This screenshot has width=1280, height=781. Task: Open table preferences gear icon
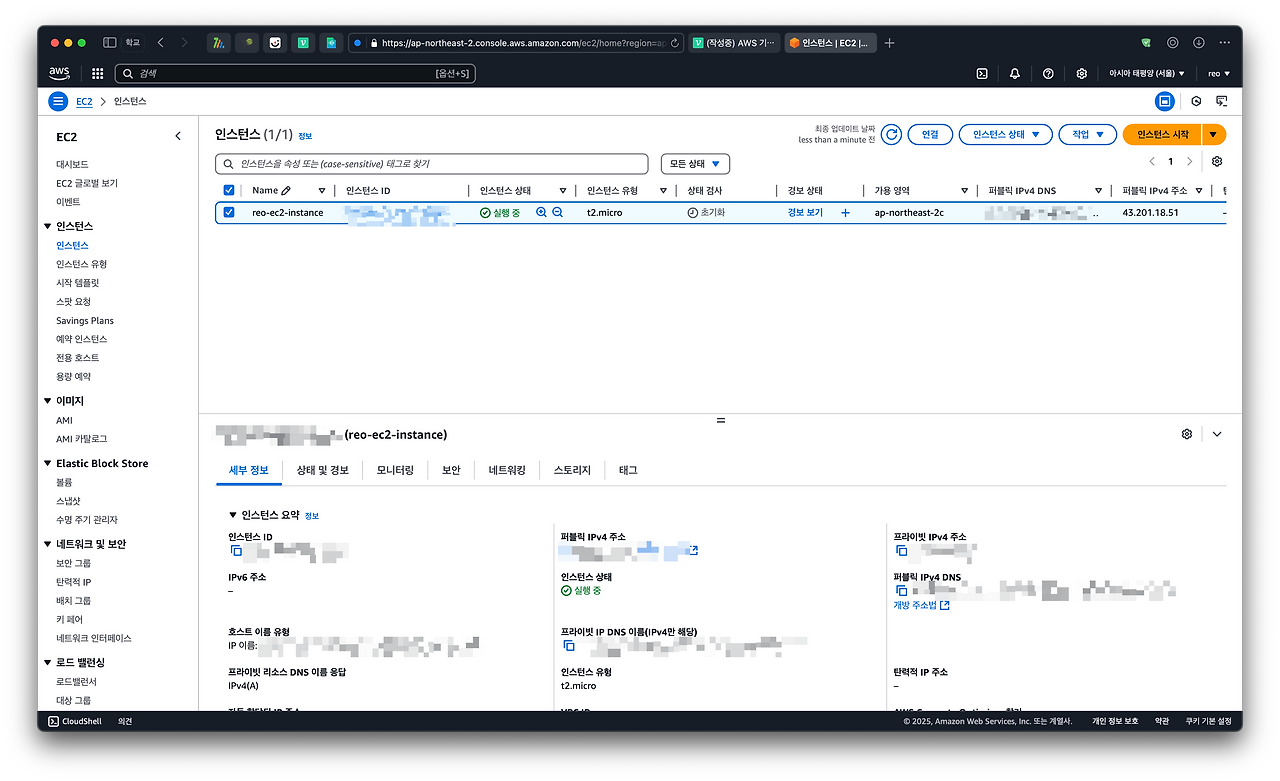click(x=1217, y=161)
